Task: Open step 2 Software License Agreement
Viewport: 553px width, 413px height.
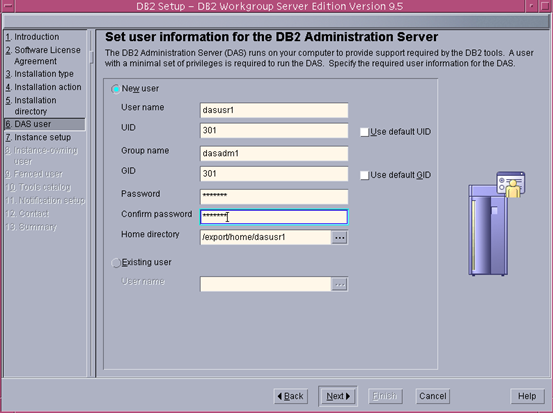Action: pyautogui.click(x=43, y=55)
